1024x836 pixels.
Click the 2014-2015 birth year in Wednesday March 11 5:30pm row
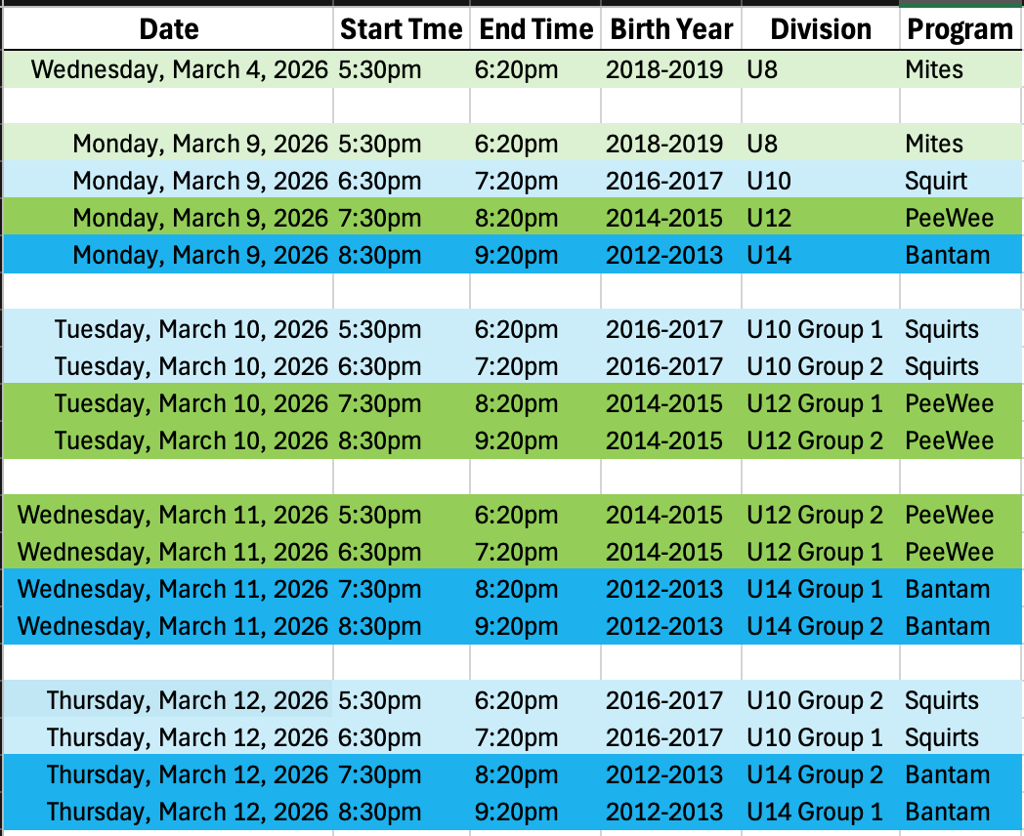(664, 515)
